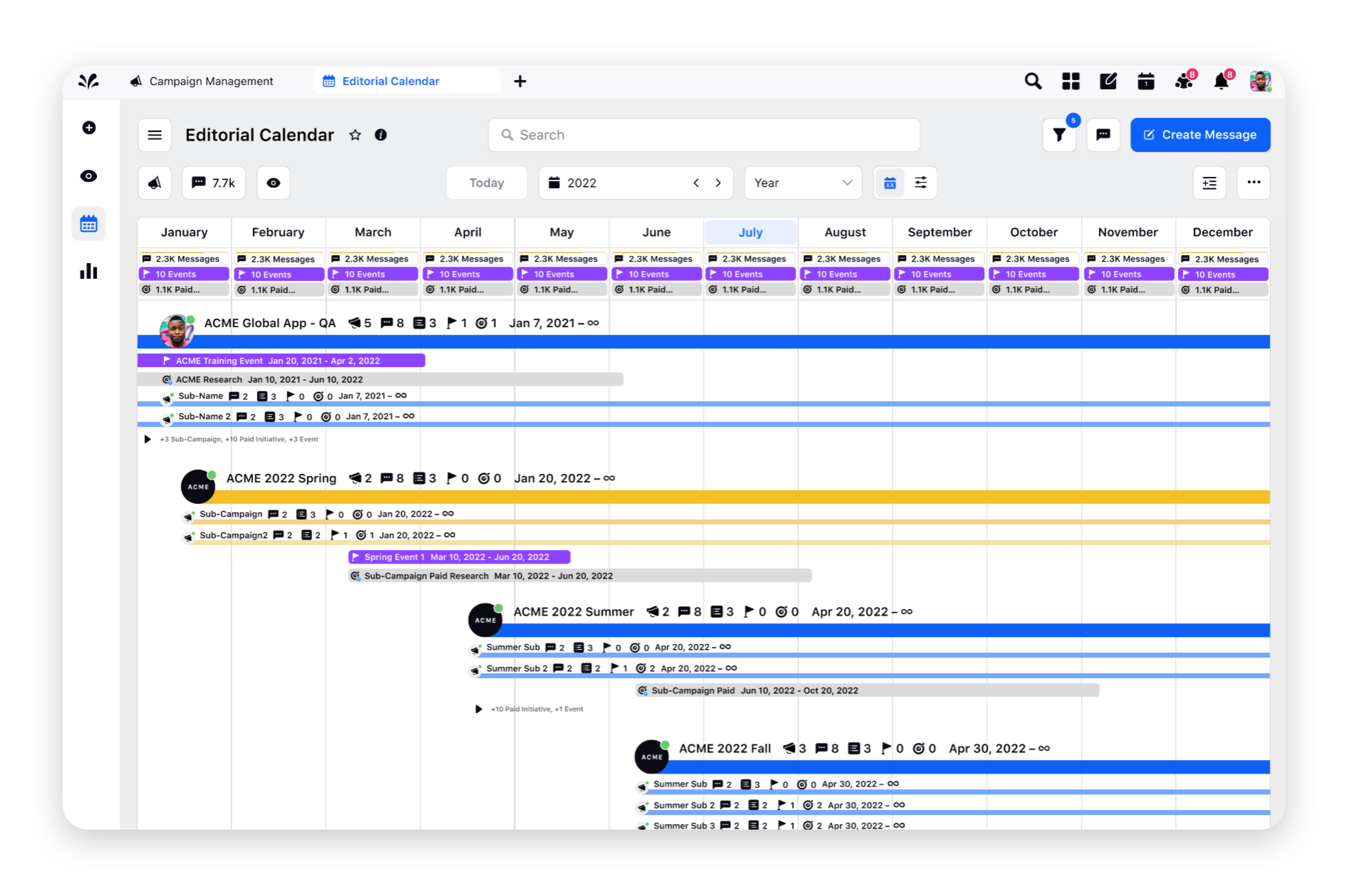Open the filter icon showing 5 active filters
Viewport: 1347px width, 896px height.
[x=1060, y=135]
